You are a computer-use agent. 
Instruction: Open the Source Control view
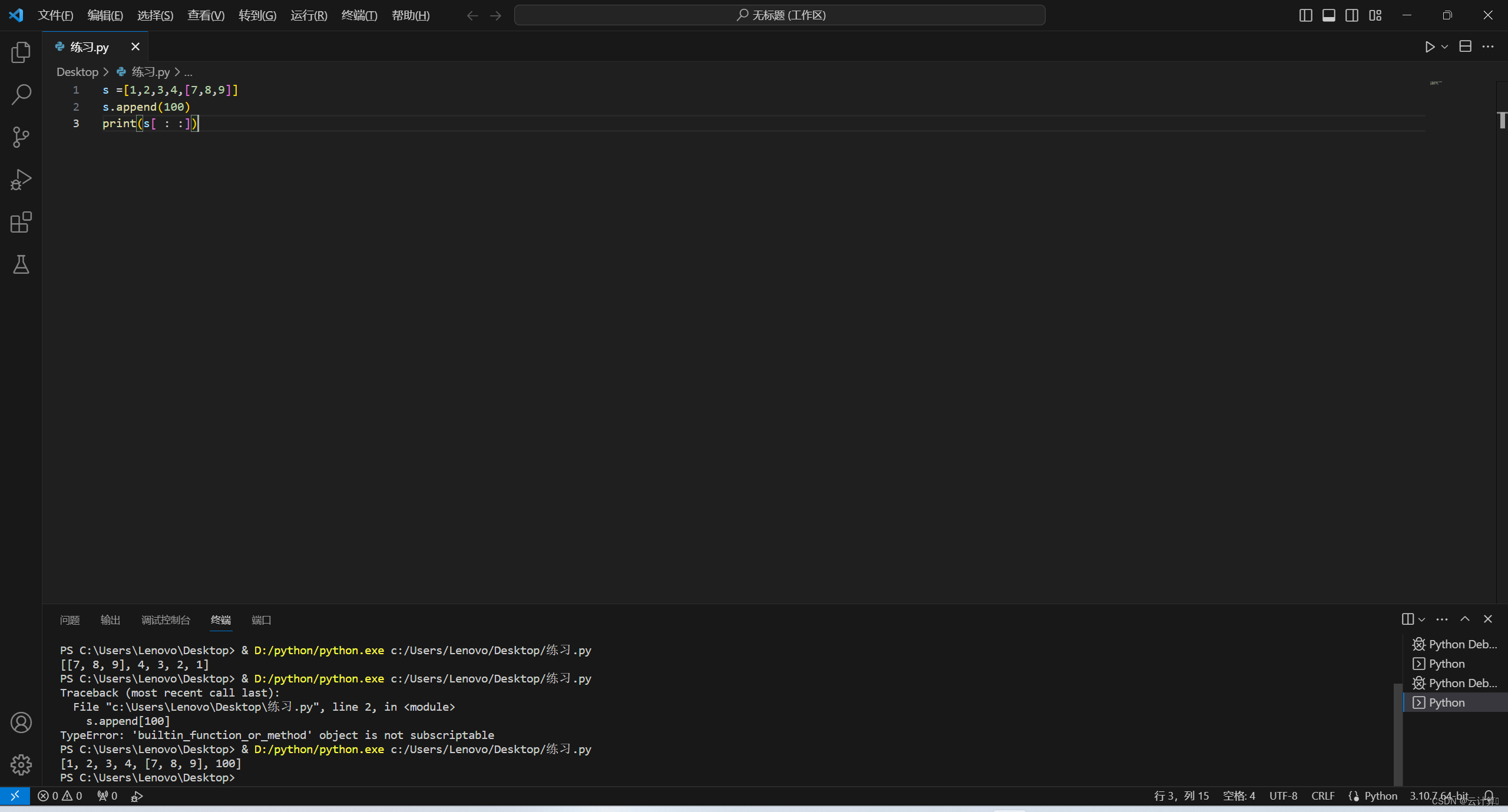(21, 137)
